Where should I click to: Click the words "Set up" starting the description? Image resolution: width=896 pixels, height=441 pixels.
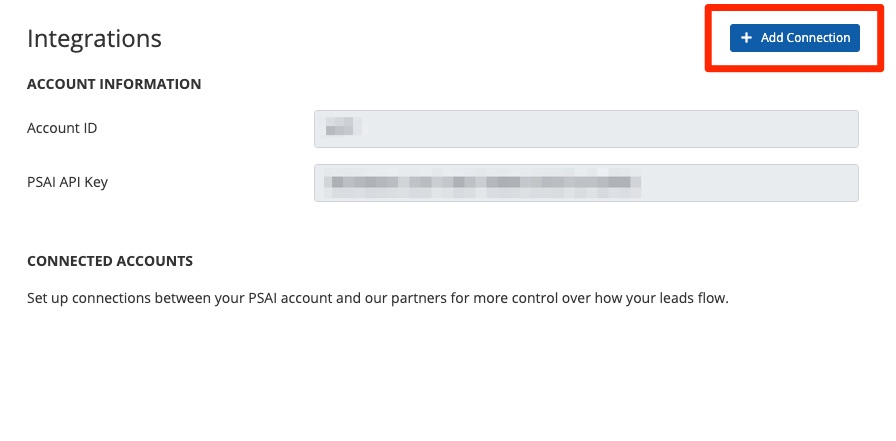48,298
